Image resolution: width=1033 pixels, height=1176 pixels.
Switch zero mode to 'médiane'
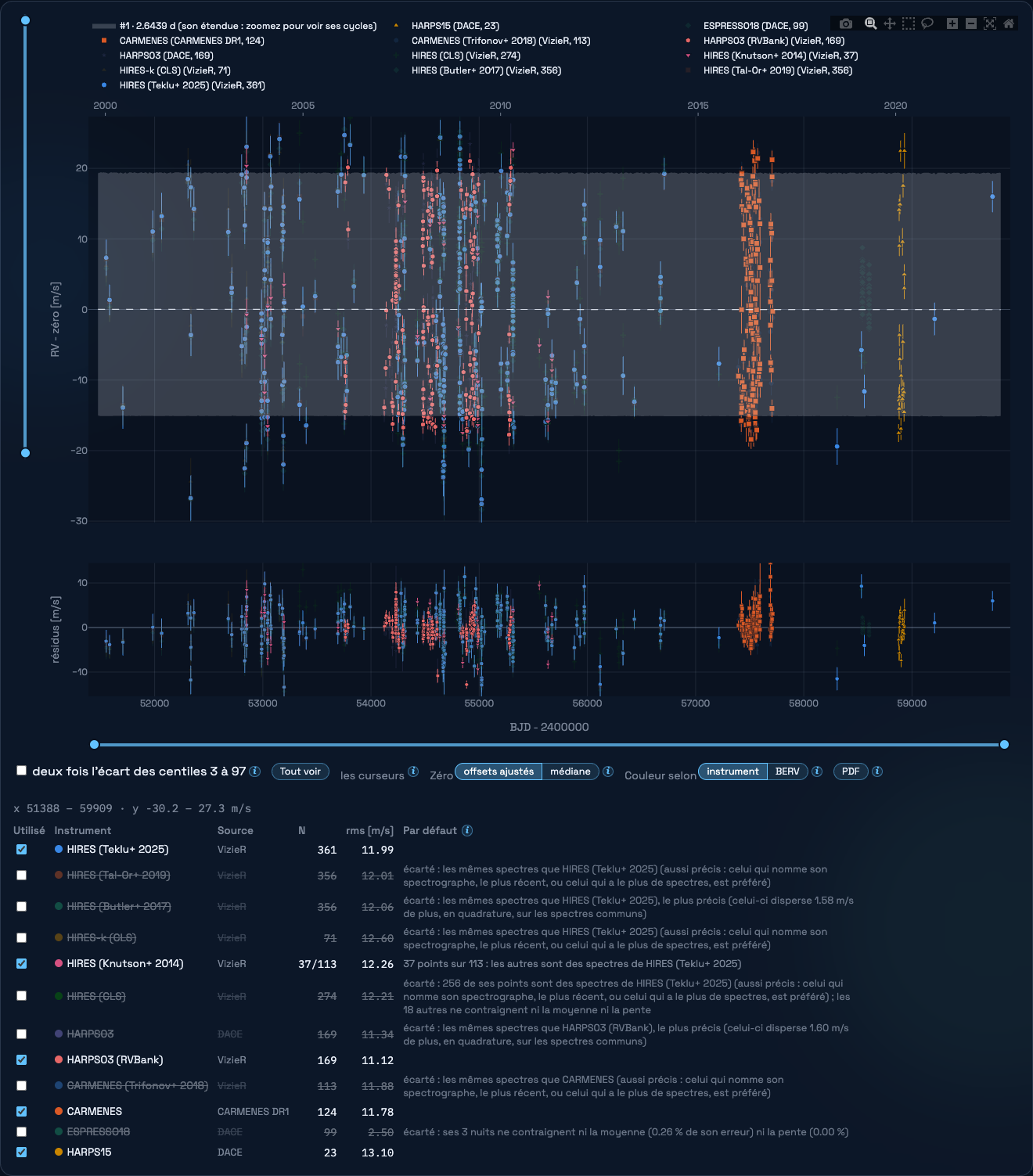click(570, 771)
